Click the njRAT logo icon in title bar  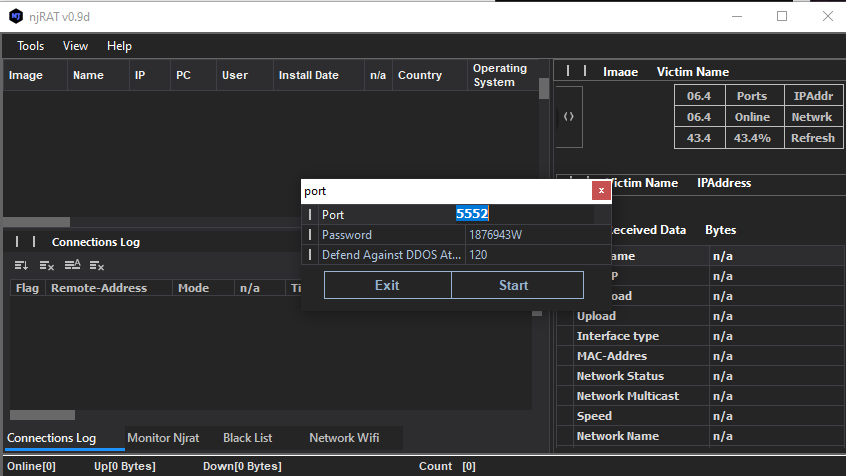point(15,16)
